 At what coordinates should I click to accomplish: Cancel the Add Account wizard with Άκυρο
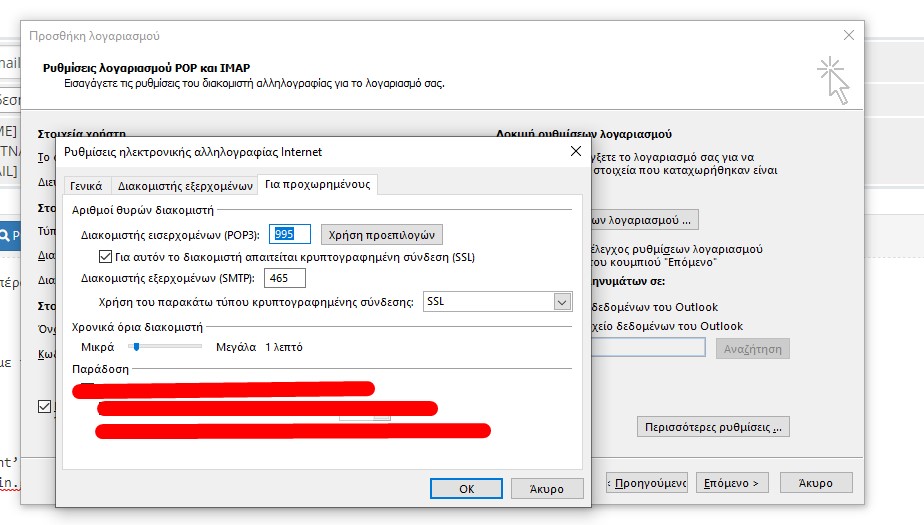click(816, 483)
